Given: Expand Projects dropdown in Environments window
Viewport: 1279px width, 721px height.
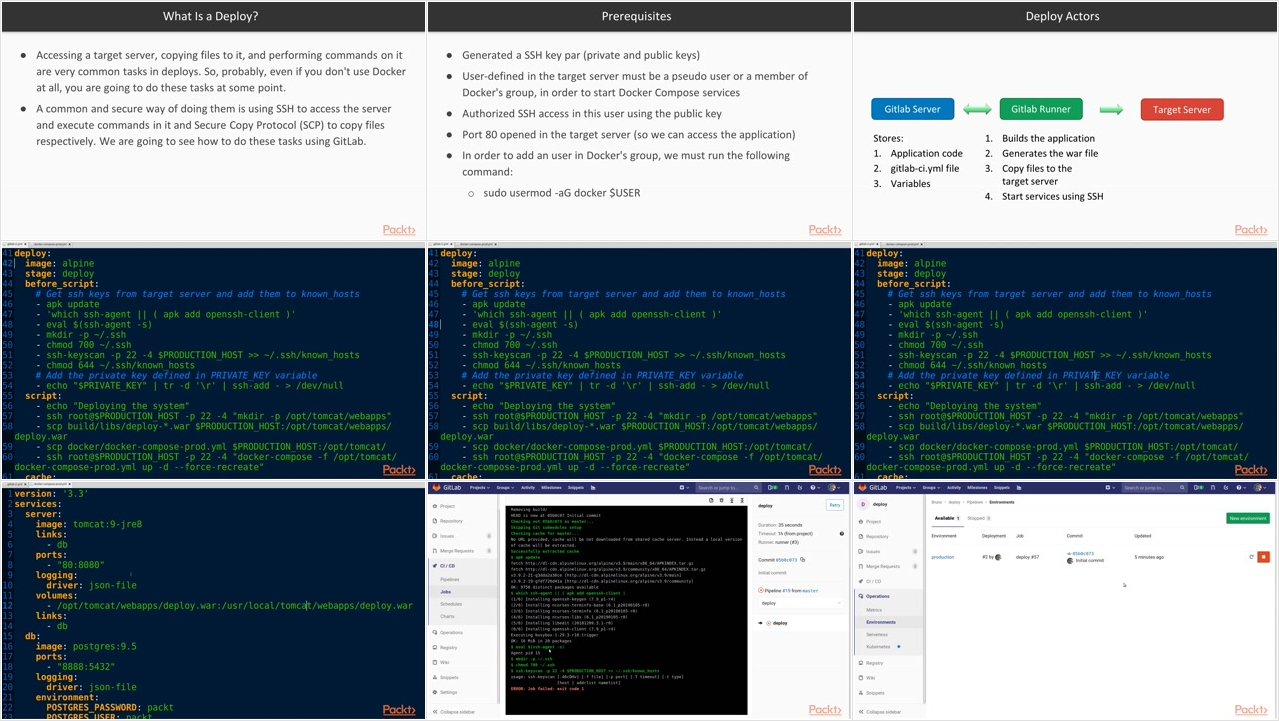Looking at the screenshot, I should [906, 487].
